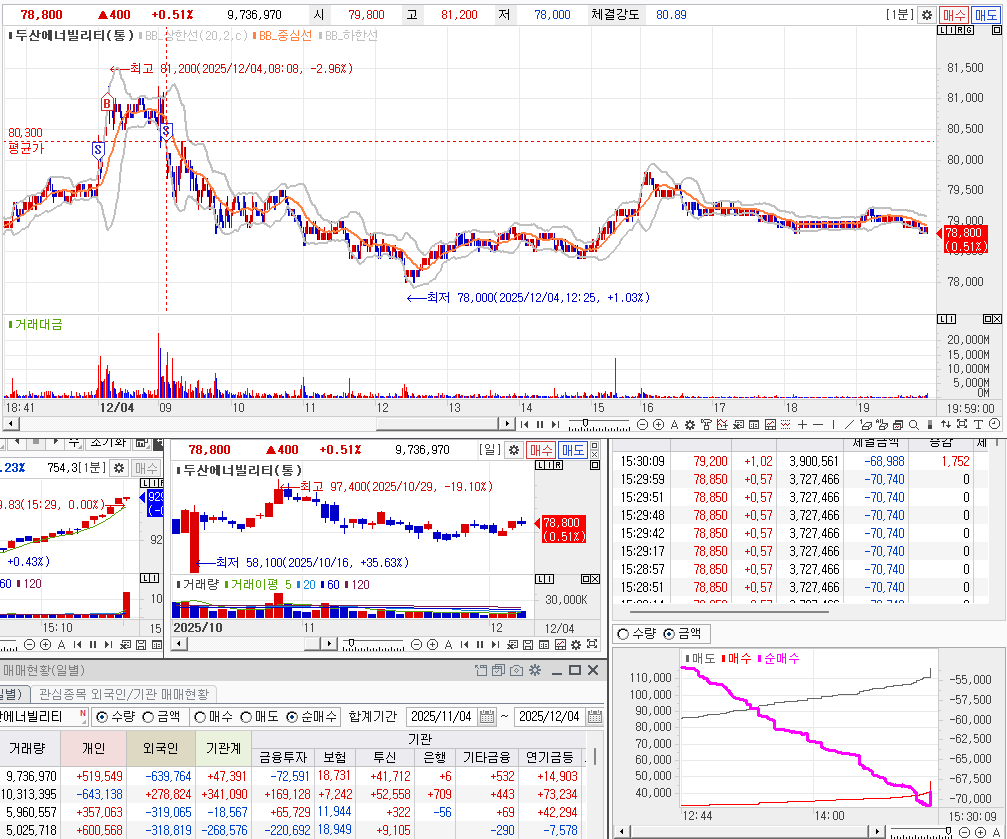This screenshot has height=839, width=1007.
Task: Open the gear settings in the 매매현황 title bar
Action: tap(534, 671)
